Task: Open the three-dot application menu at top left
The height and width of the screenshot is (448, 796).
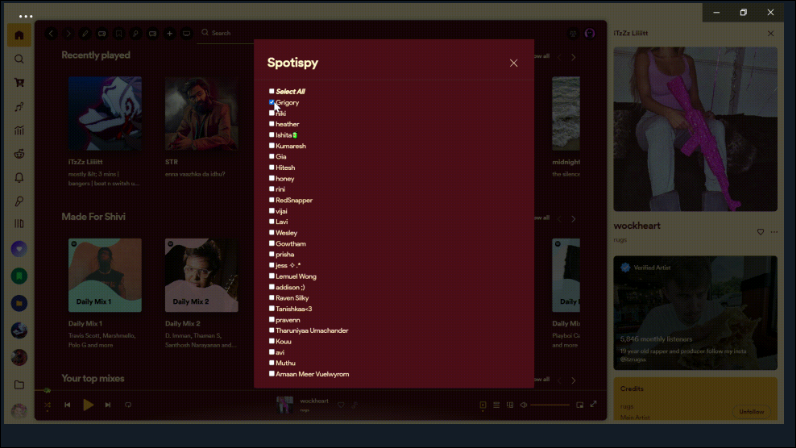Action: pyautogui.click(x=25, y=16)
